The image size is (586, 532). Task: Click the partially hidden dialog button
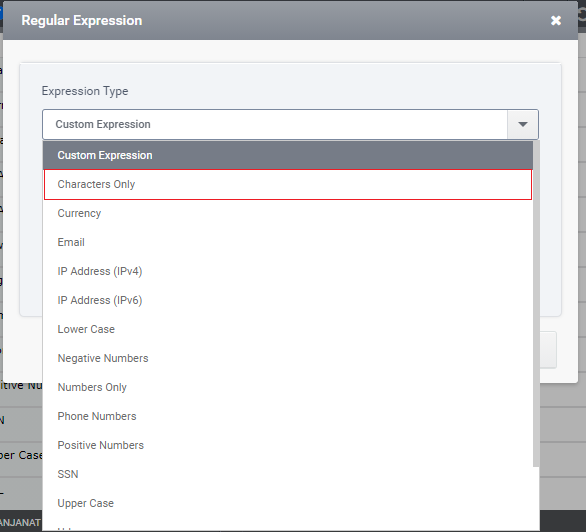click(548, 350)
